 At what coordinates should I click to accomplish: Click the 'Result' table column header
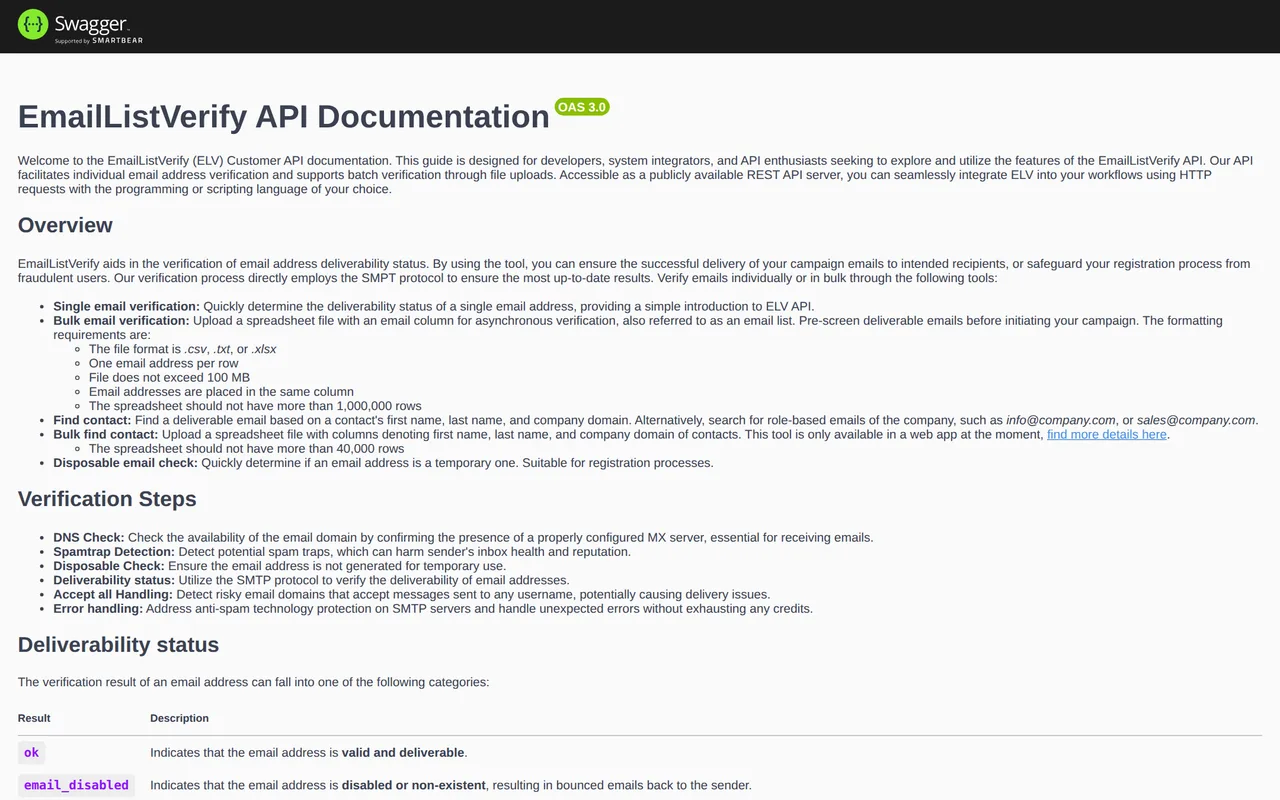[x=34, y=718]
